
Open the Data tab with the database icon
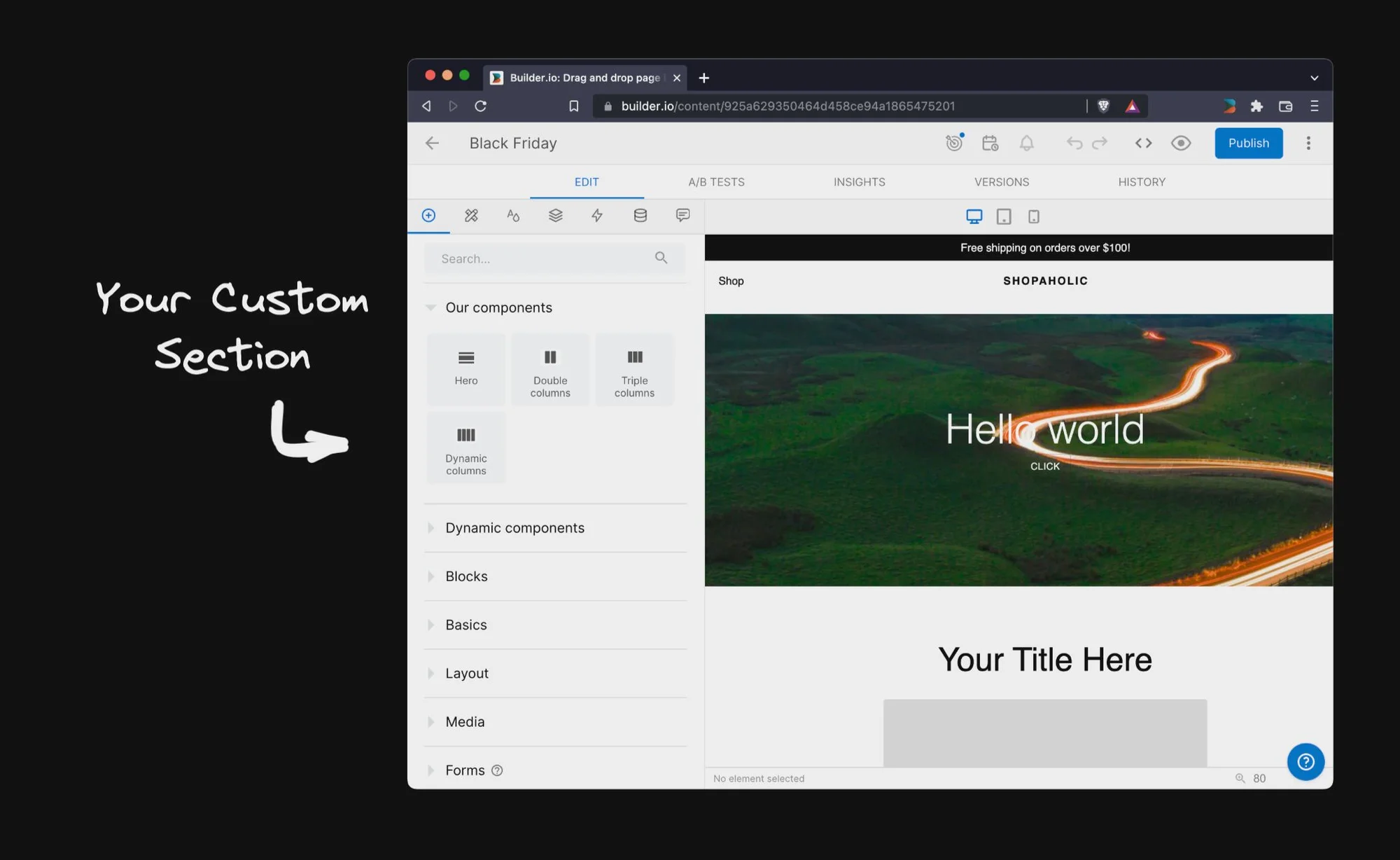(640, 216)
